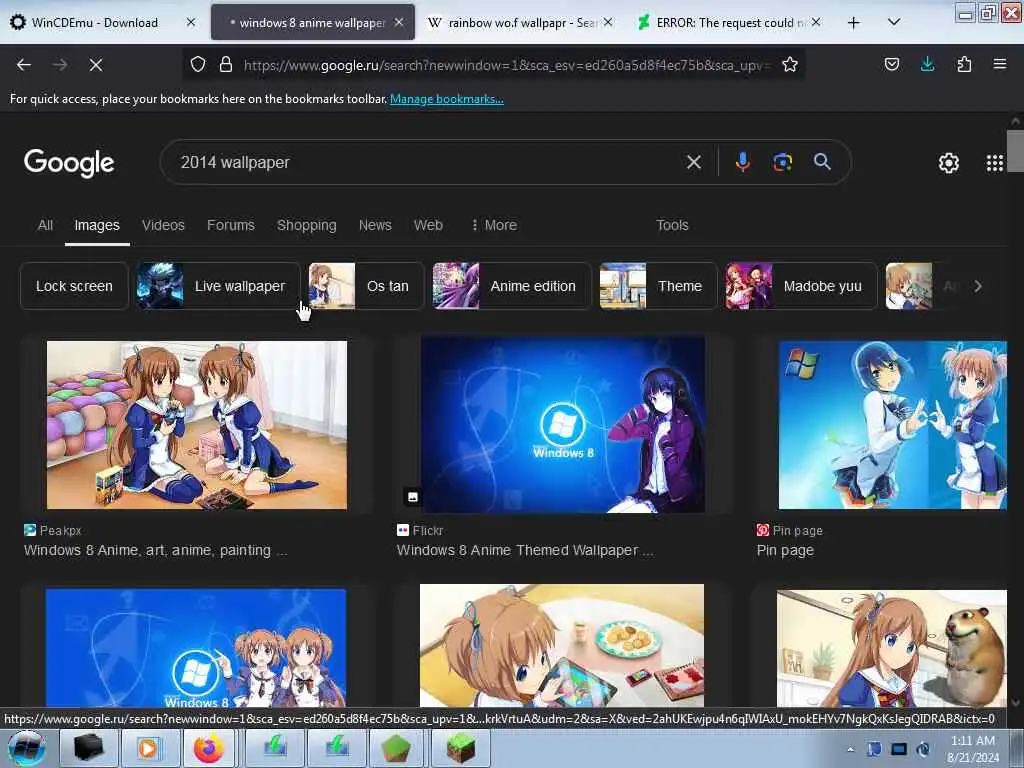Search by image with Google Lens
The image size is (1024, 768).
pyautogui.click(x=782, y=162)
